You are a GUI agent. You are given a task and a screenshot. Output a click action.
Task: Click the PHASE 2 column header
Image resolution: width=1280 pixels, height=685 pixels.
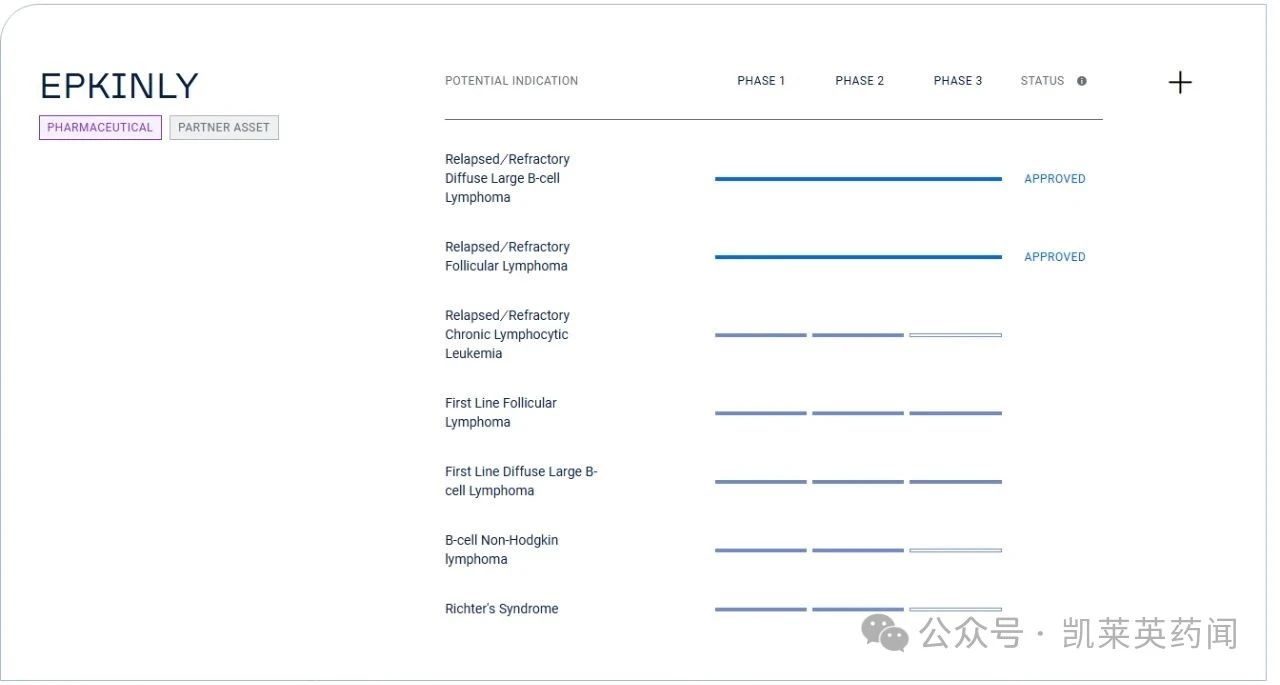click(860, 81)
